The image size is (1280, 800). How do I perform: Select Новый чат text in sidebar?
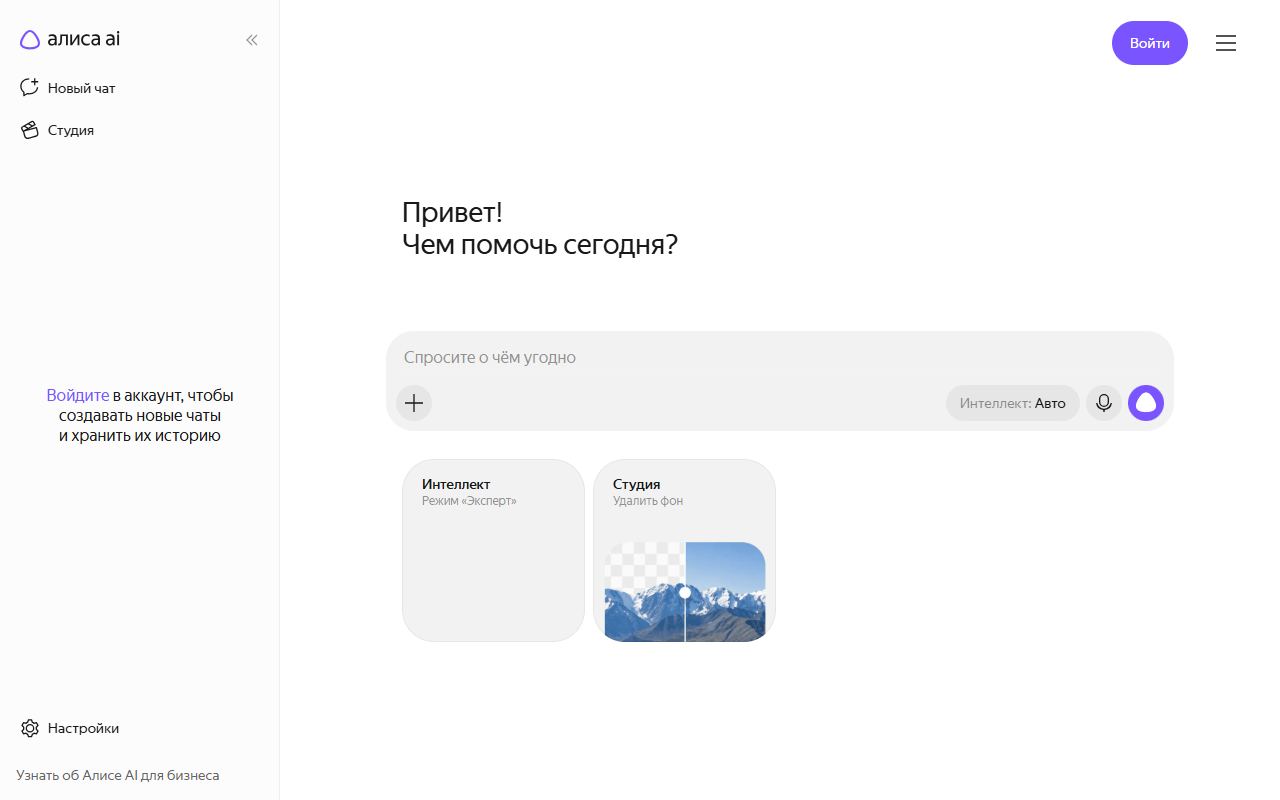point(82,88)
